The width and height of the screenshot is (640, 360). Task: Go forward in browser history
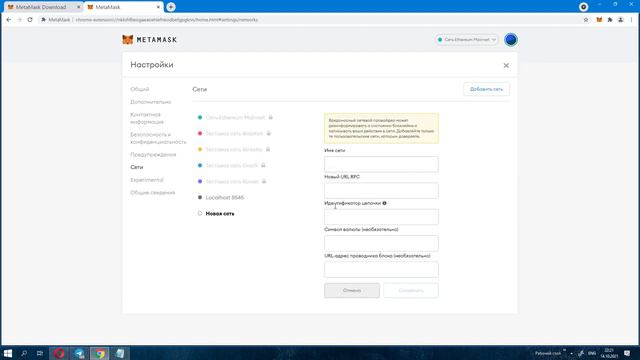tap(19, 20)
